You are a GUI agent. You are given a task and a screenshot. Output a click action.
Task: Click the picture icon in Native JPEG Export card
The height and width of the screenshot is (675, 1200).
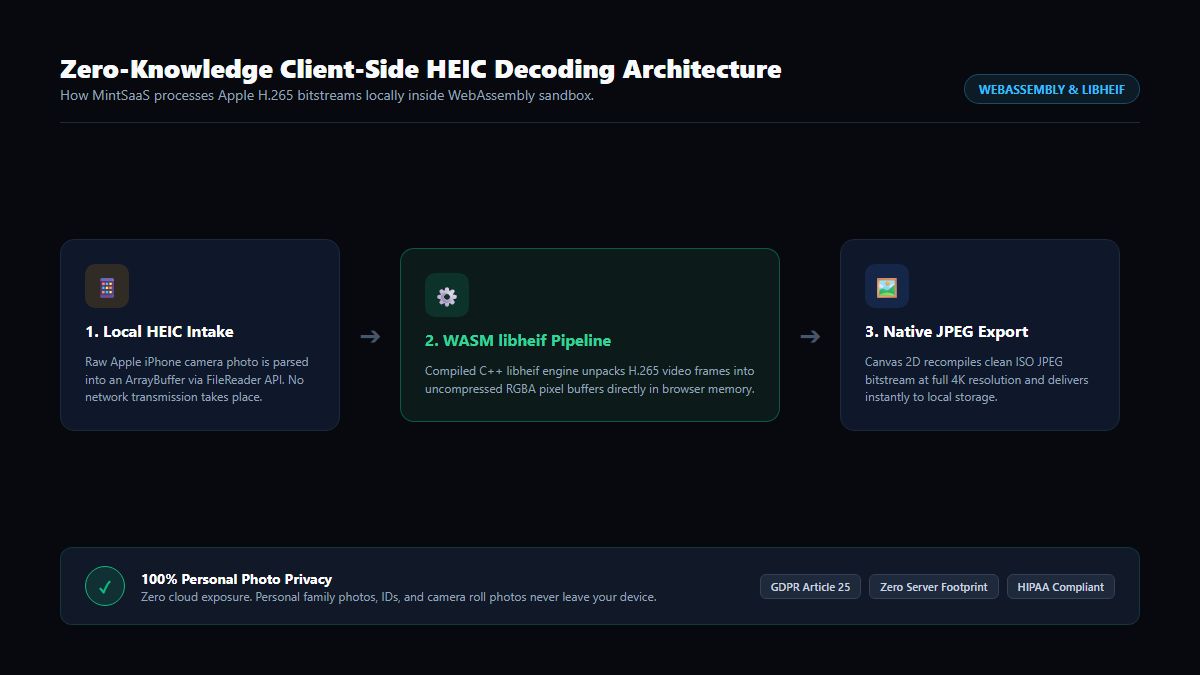pos(887,286)
